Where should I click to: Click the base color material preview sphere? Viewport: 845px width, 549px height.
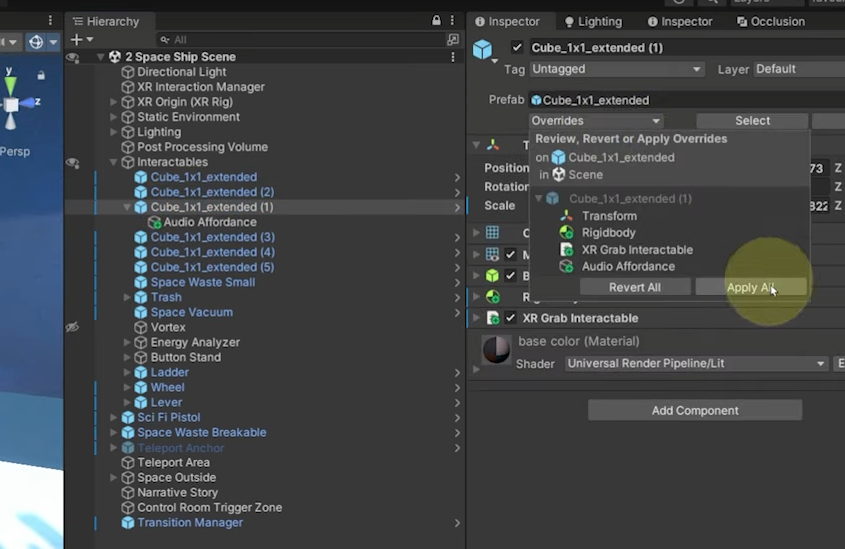click(496, 350)
